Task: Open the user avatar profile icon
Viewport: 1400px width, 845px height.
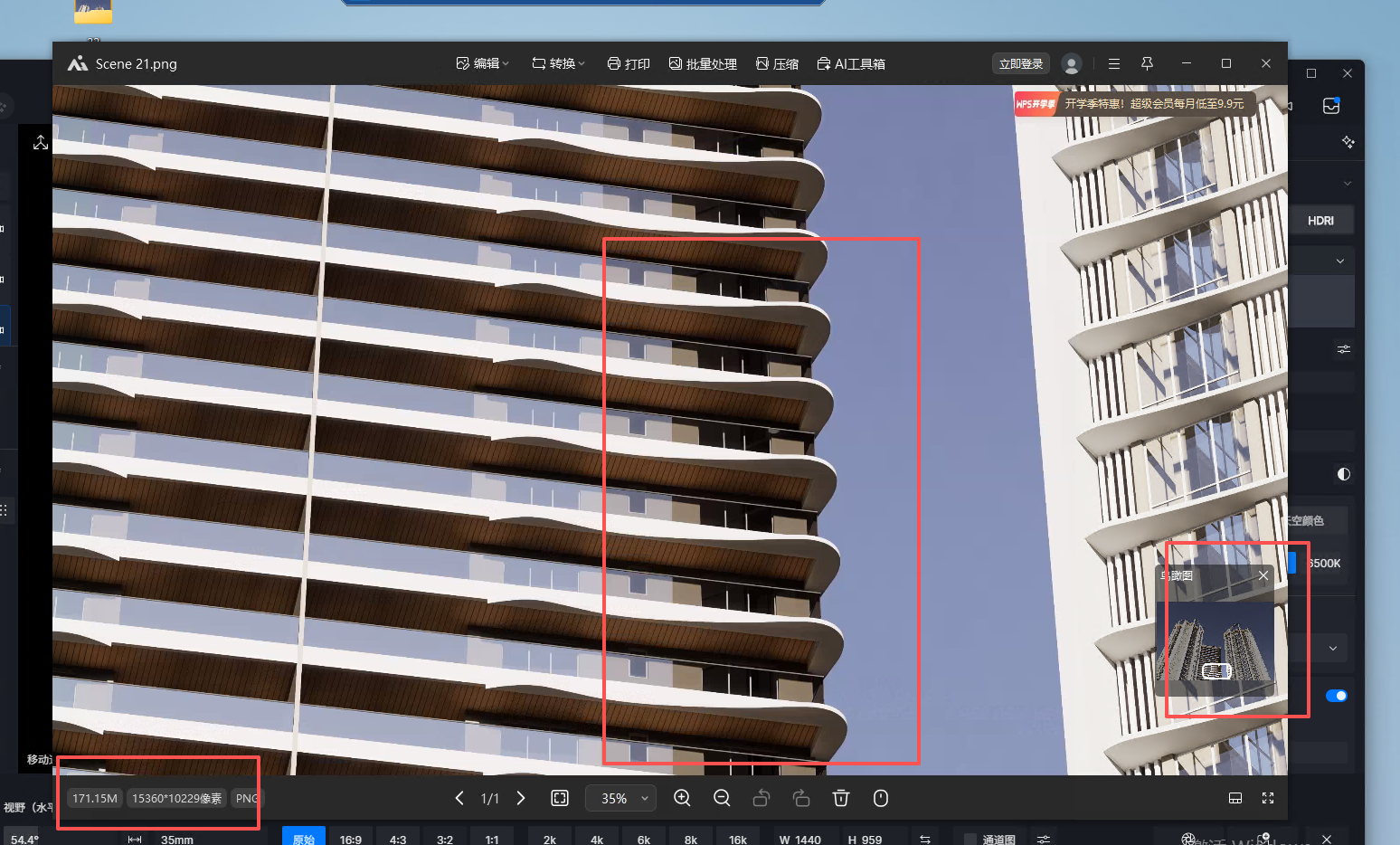Action: (x=1072, y=64)
